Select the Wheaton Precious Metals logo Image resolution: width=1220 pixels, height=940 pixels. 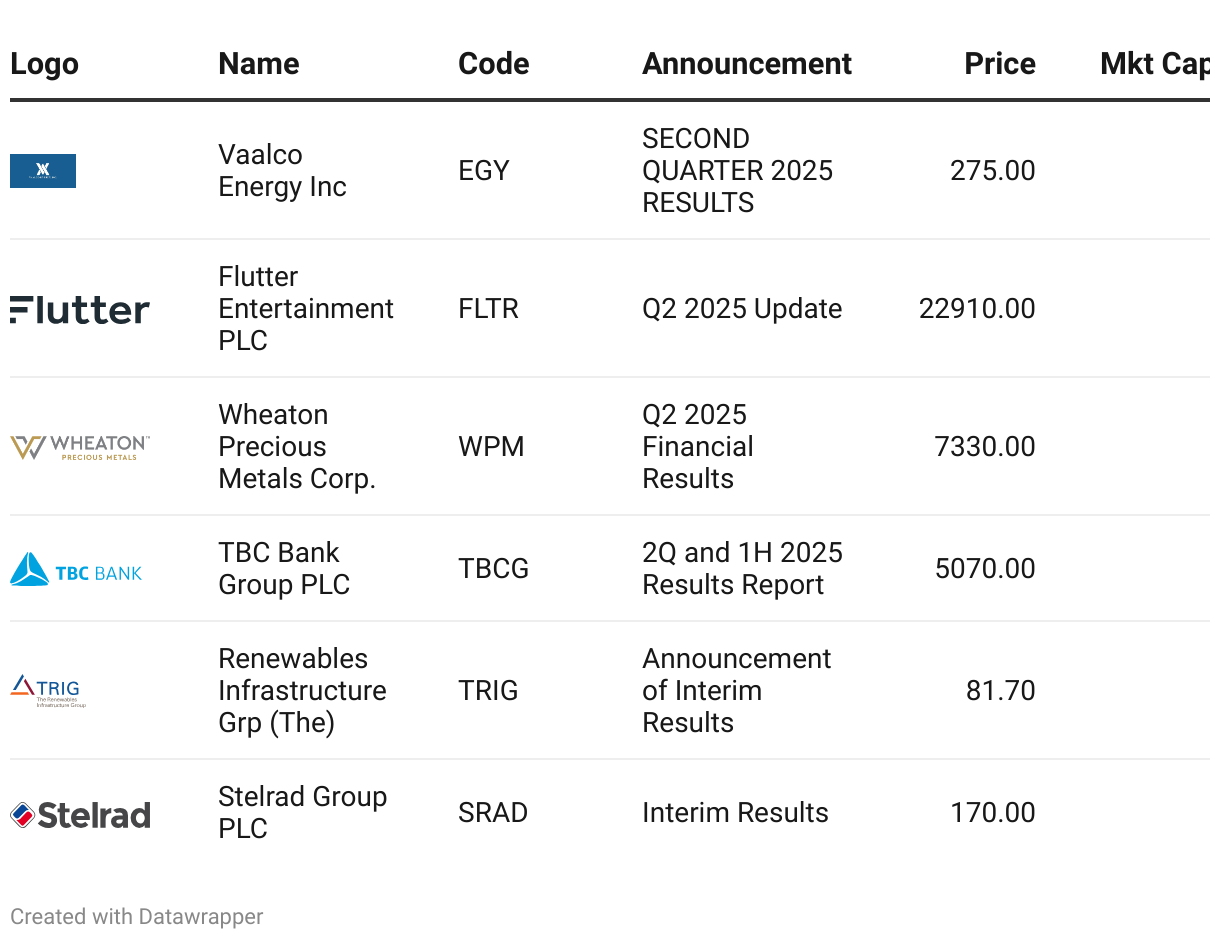click(80, 447)
